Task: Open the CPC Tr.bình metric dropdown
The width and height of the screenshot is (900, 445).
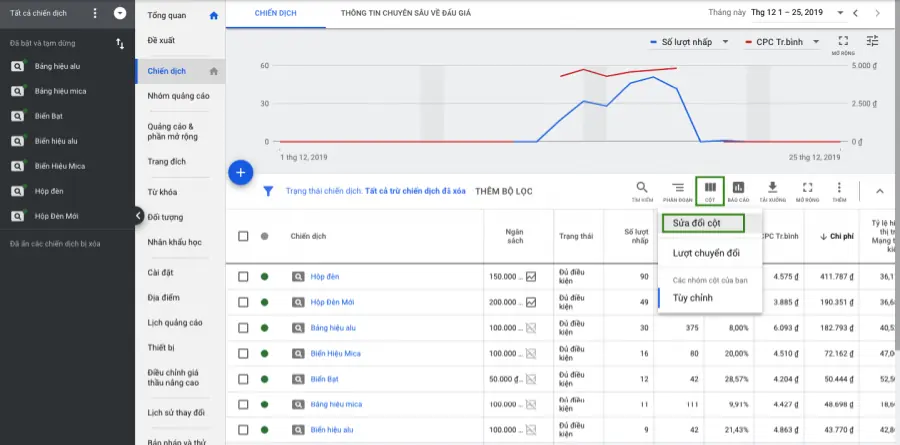Action: [783, 42]
